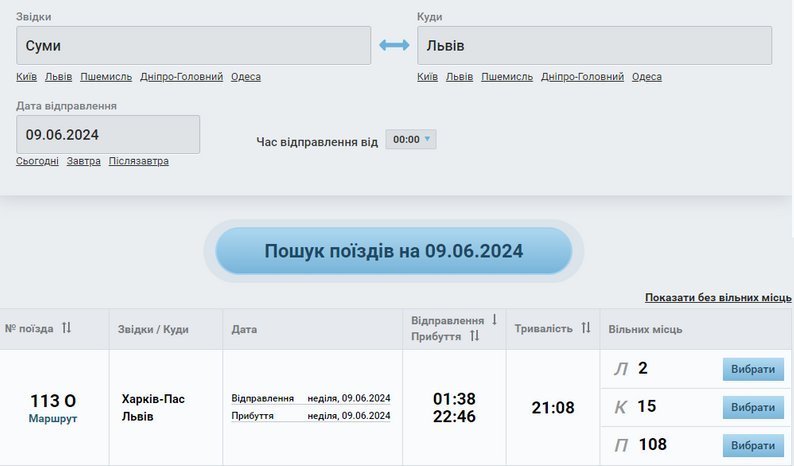The height and width of the screenshot is (466, 794).
Task: Select Вибрати for Л class seats
Action: 752,369
